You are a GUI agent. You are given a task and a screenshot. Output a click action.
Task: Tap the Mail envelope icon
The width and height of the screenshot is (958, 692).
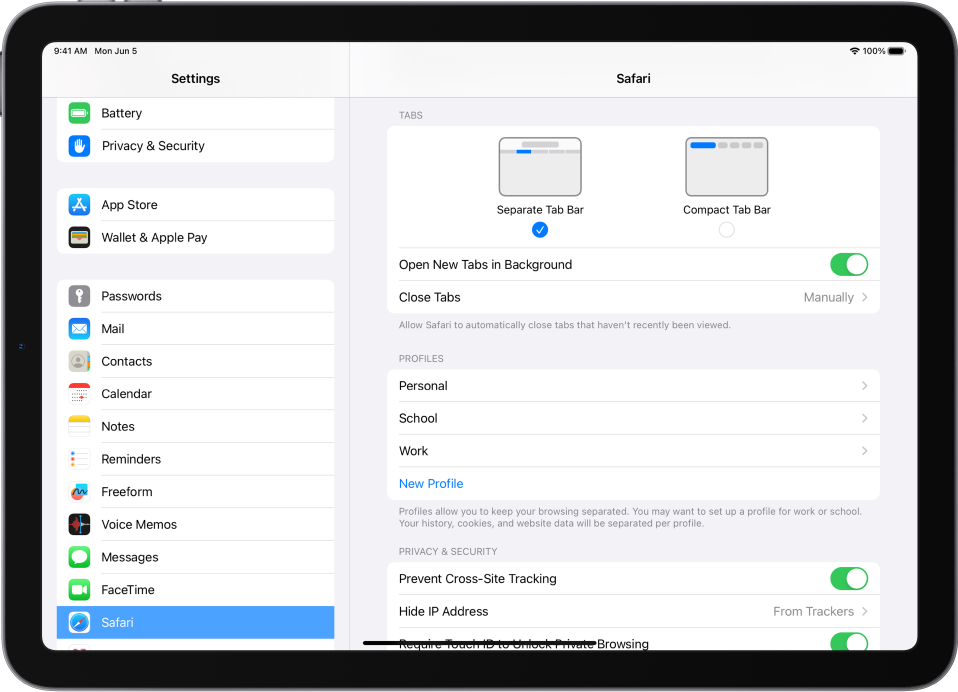(x=79, y=329)
